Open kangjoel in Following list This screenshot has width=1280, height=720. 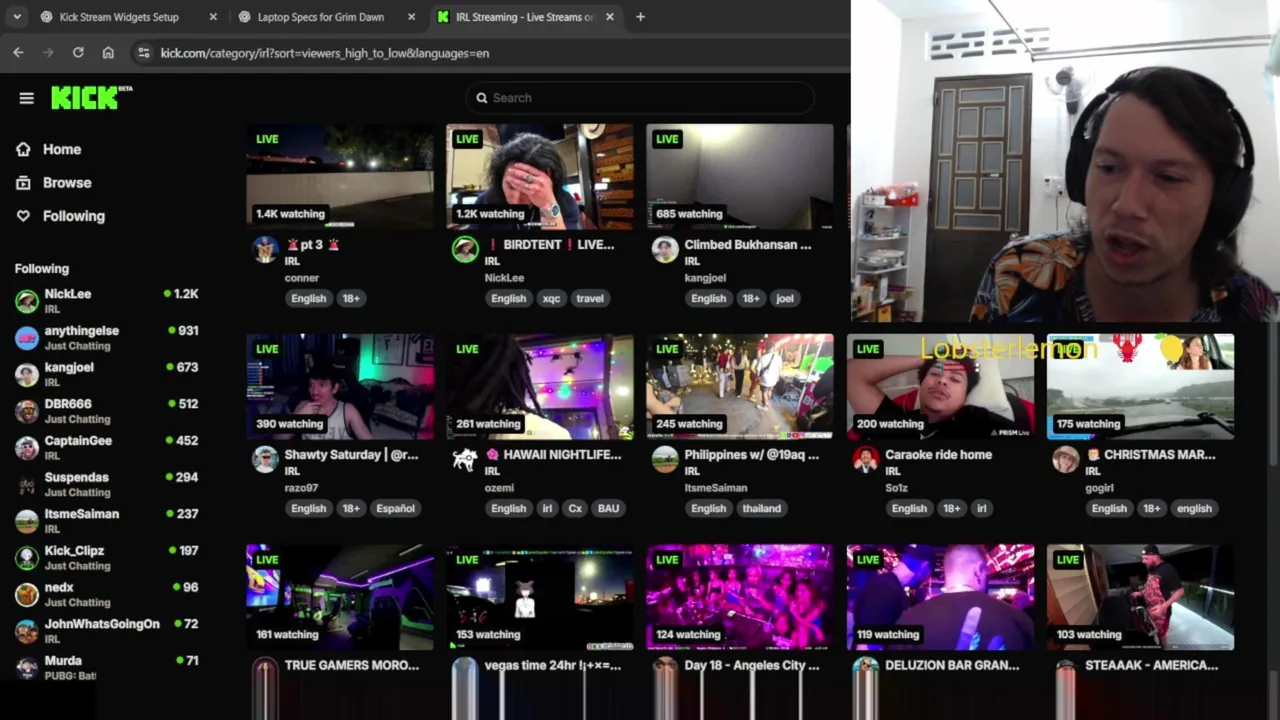click(106, 374)
